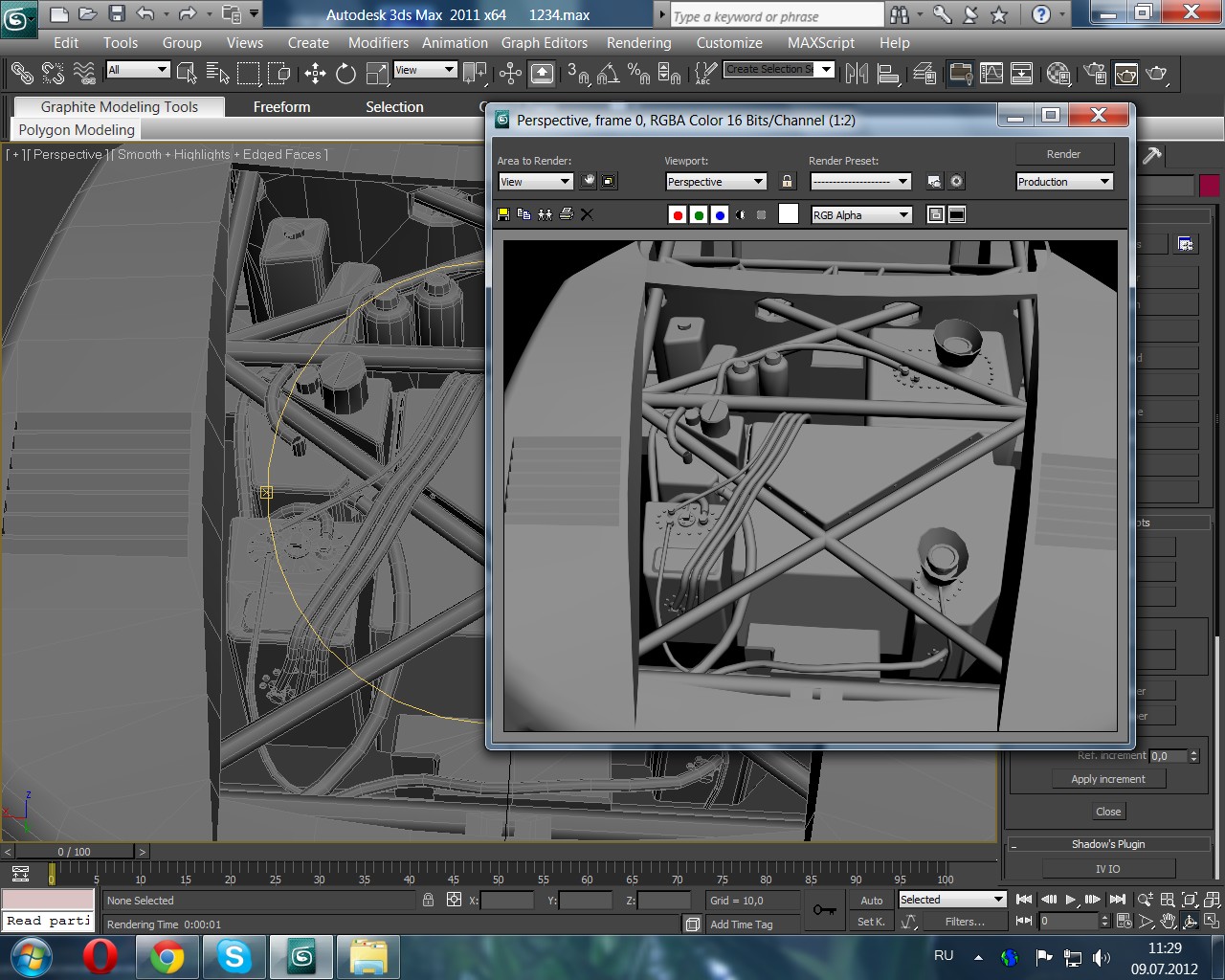Open the Production render mode dropdown

[1064, 181]
